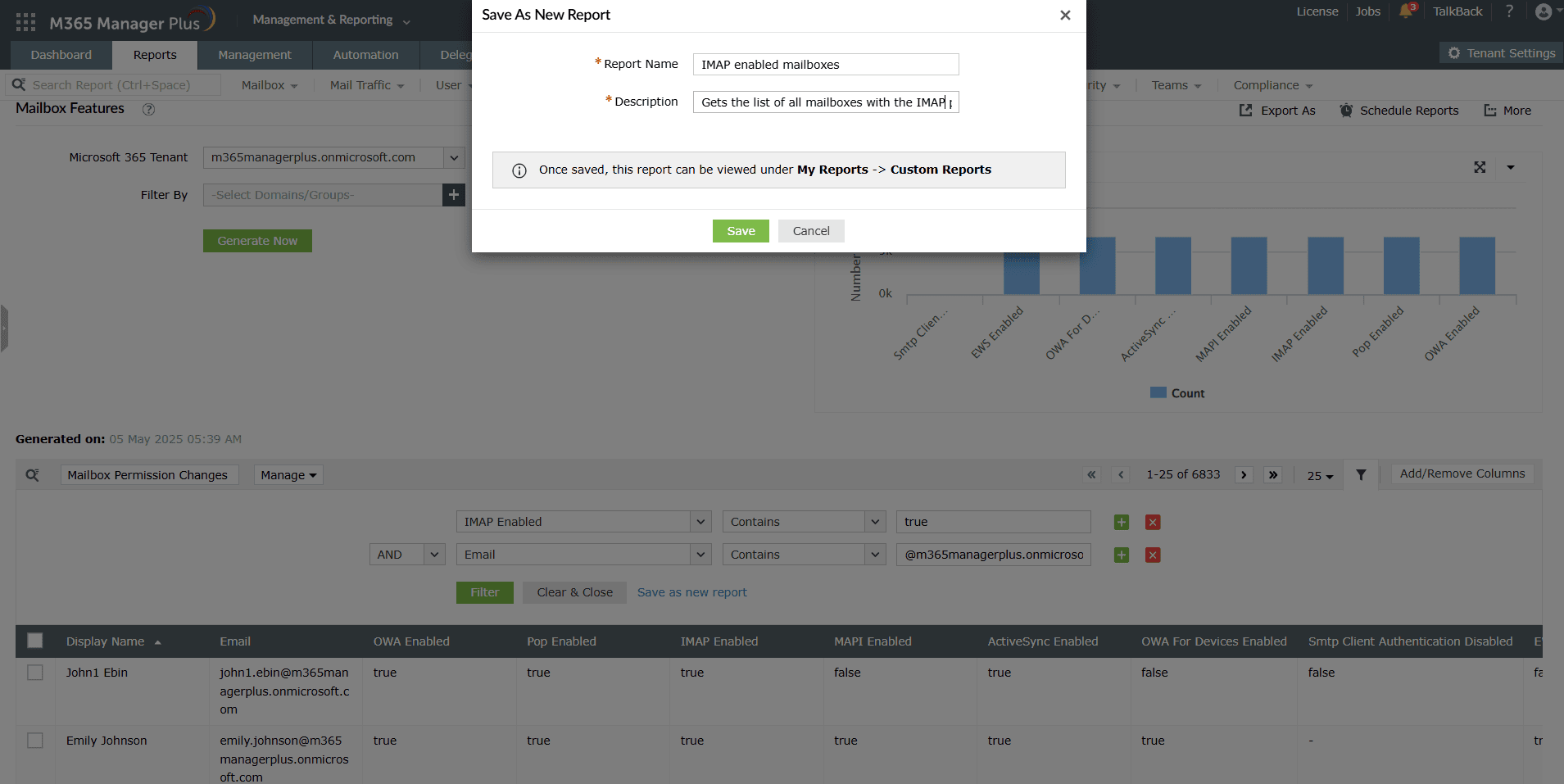Expand the chart to fullscreen

1480,166
